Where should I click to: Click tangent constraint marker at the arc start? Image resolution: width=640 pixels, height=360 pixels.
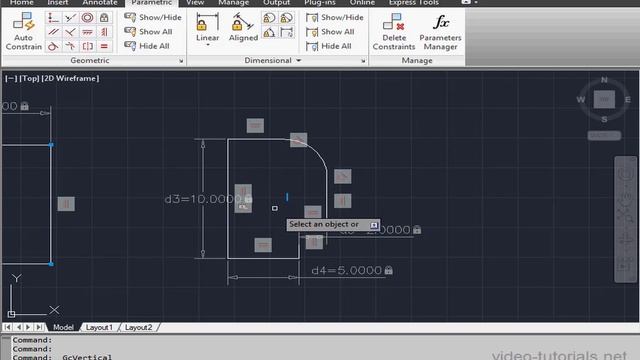click(298, 140)
